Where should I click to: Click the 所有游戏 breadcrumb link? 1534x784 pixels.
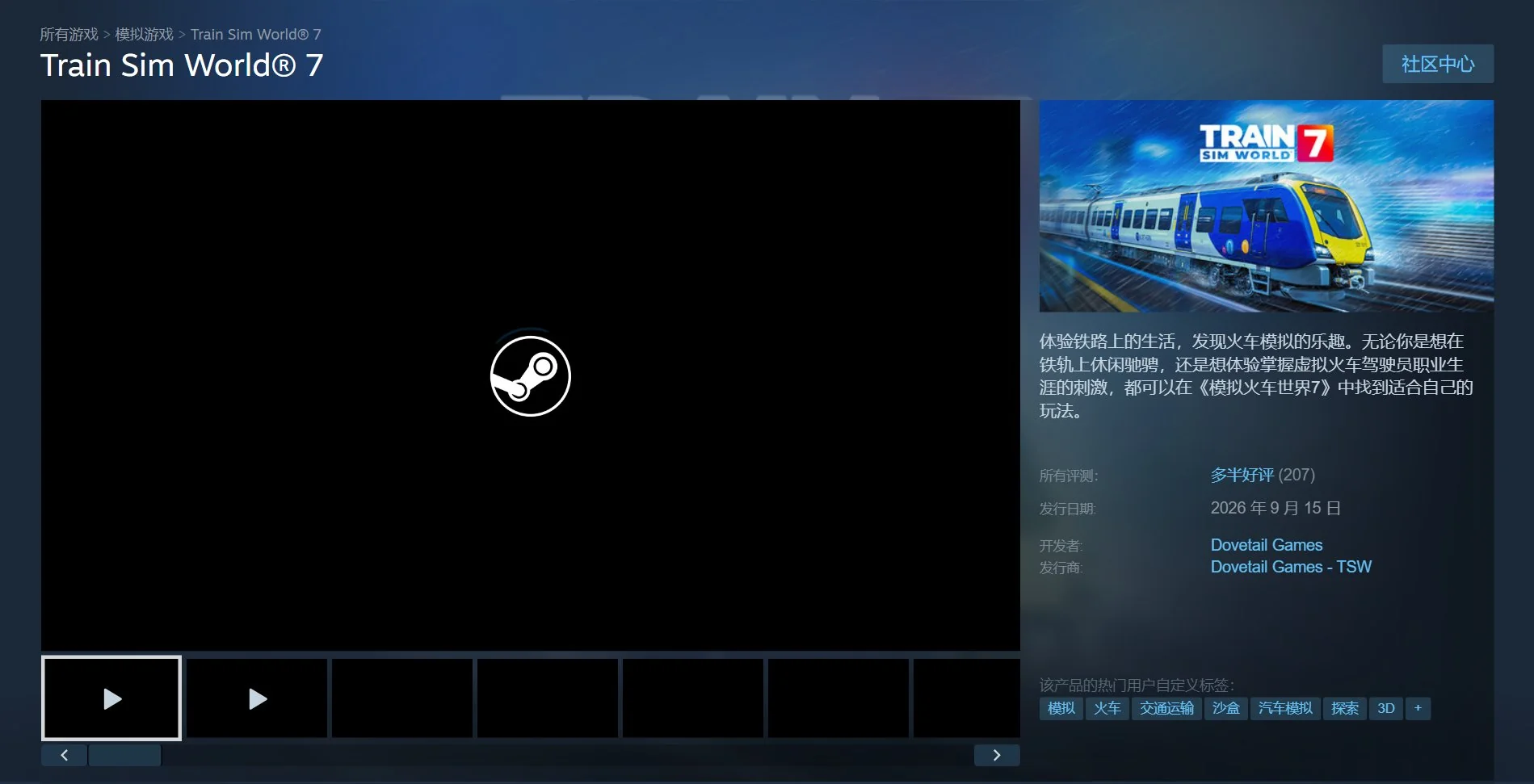(x=69, y=35)
